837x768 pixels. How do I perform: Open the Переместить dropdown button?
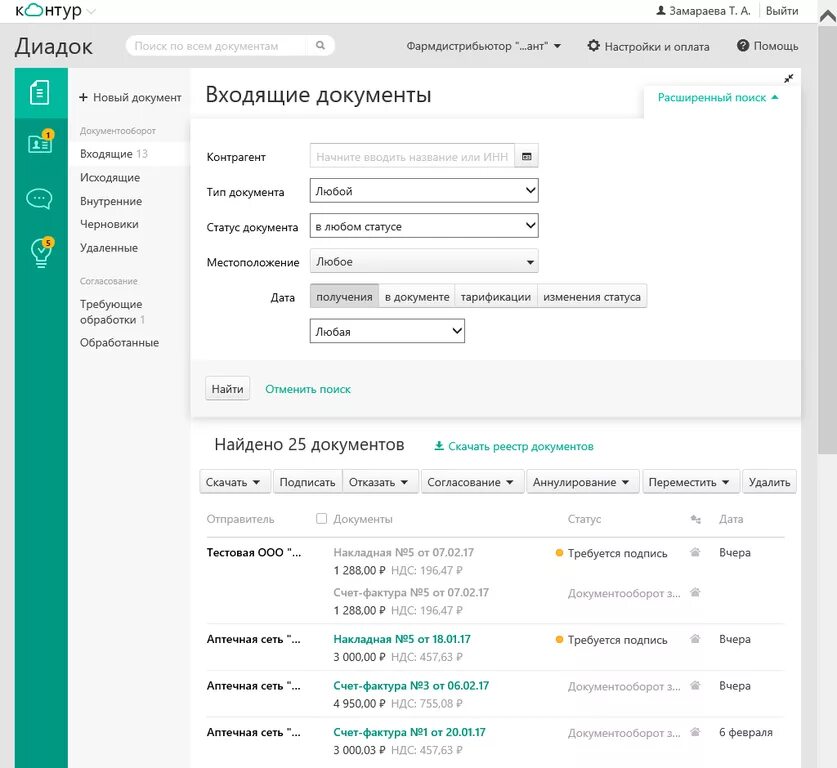click(x=690, y=482)
